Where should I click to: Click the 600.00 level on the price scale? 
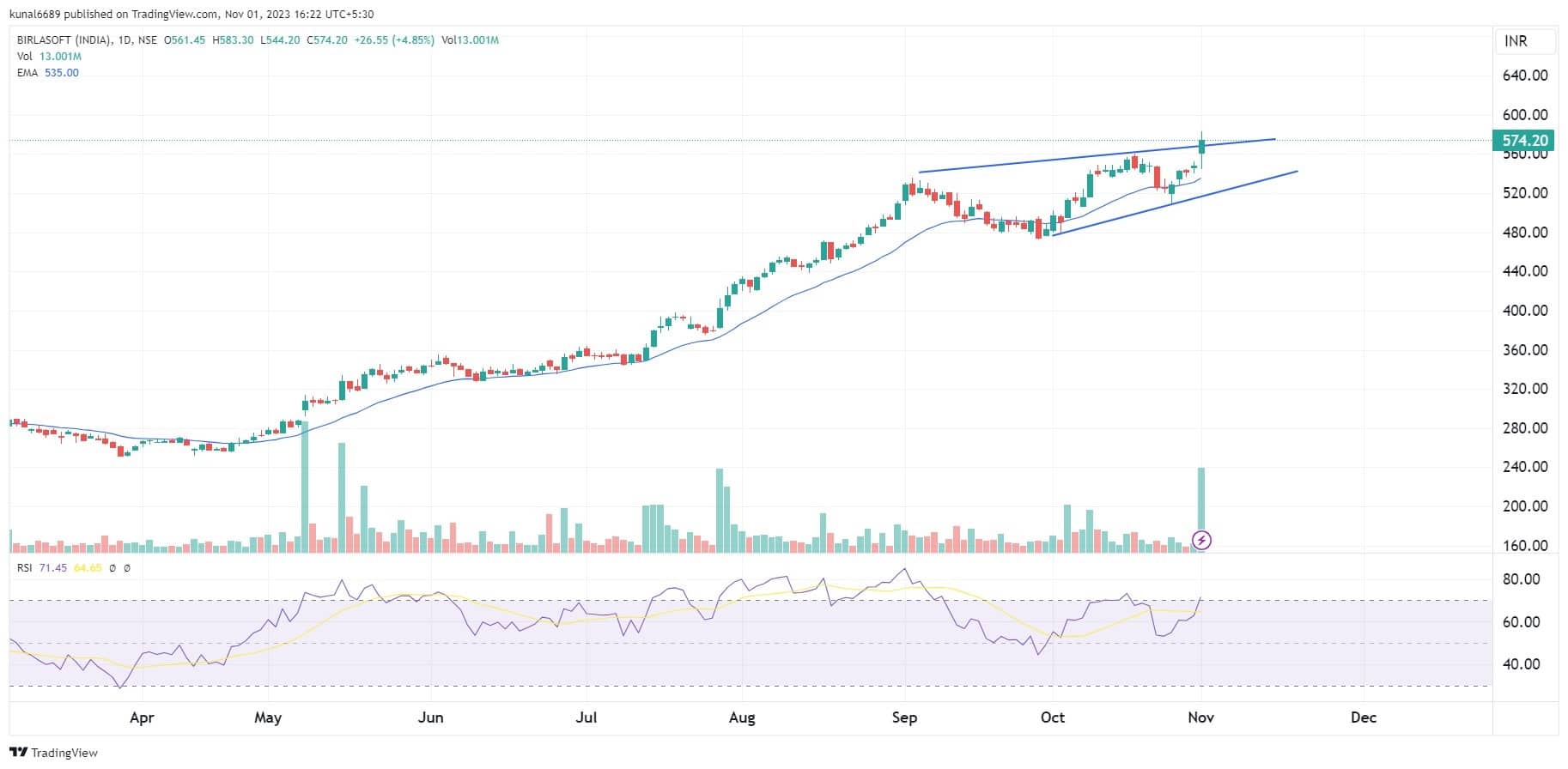1524,115
